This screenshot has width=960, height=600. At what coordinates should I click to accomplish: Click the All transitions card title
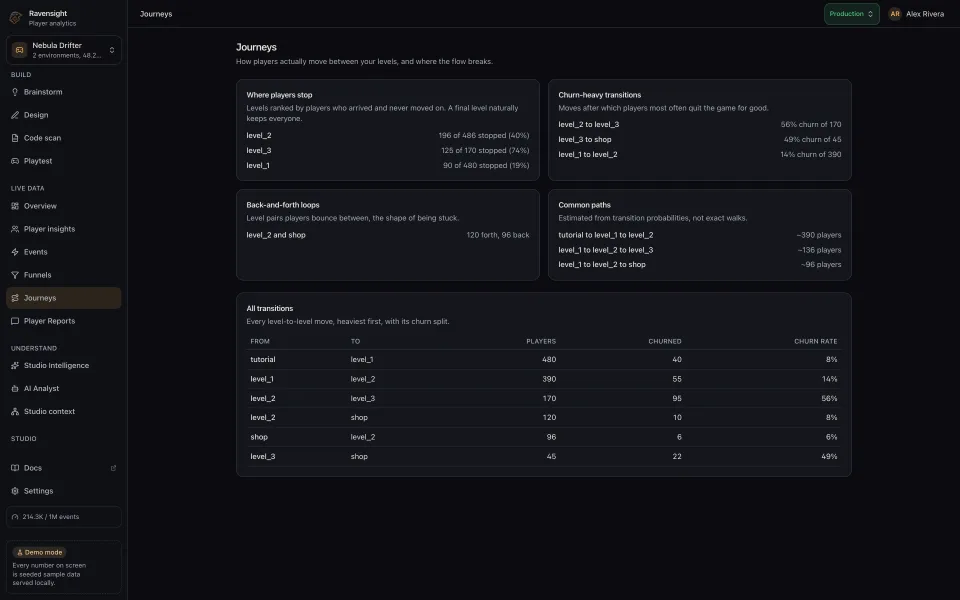(x=269, y=309)
